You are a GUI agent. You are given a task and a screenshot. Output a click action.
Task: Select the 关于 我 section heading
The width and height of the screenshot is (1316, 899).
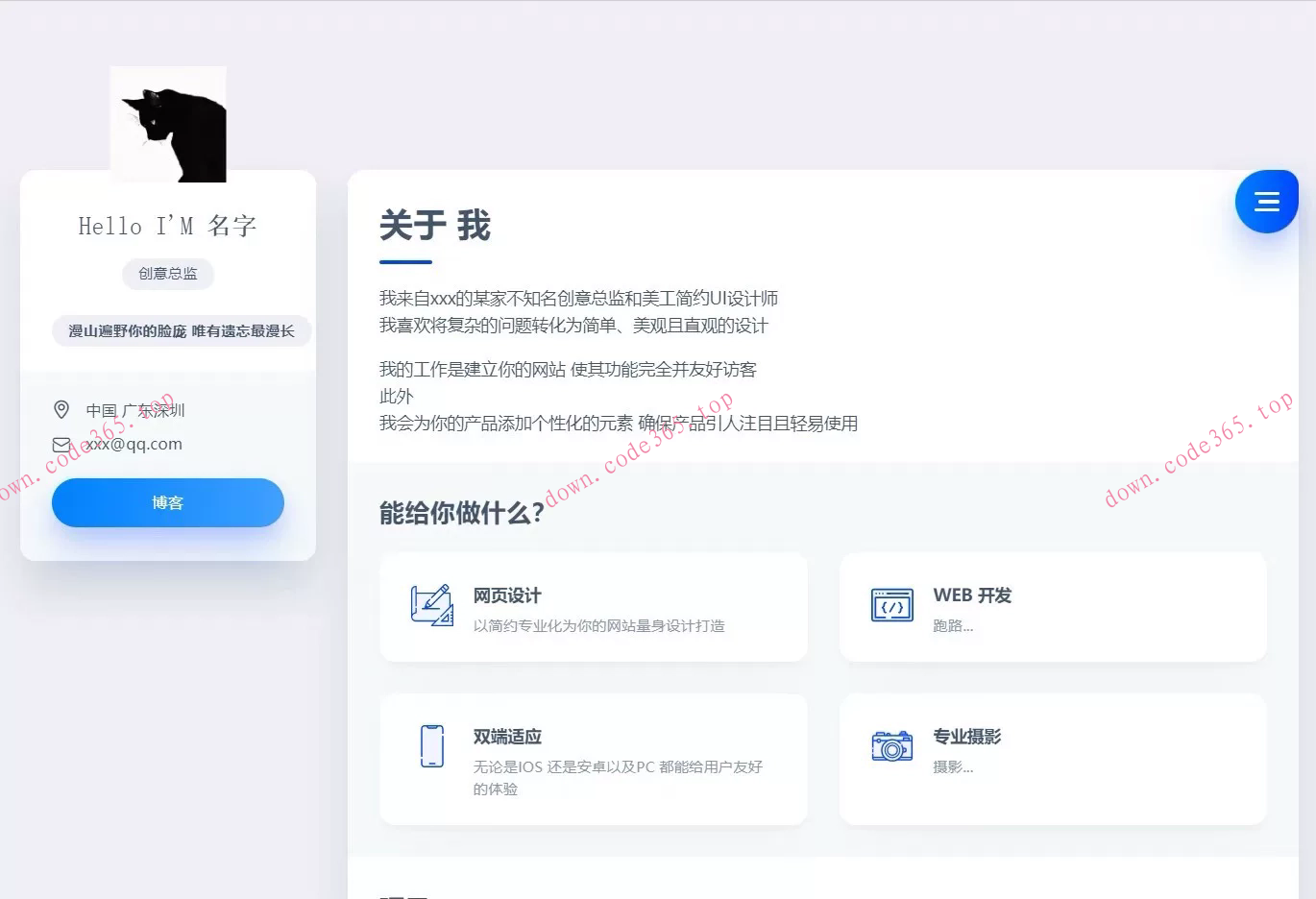tap(435, 225)
